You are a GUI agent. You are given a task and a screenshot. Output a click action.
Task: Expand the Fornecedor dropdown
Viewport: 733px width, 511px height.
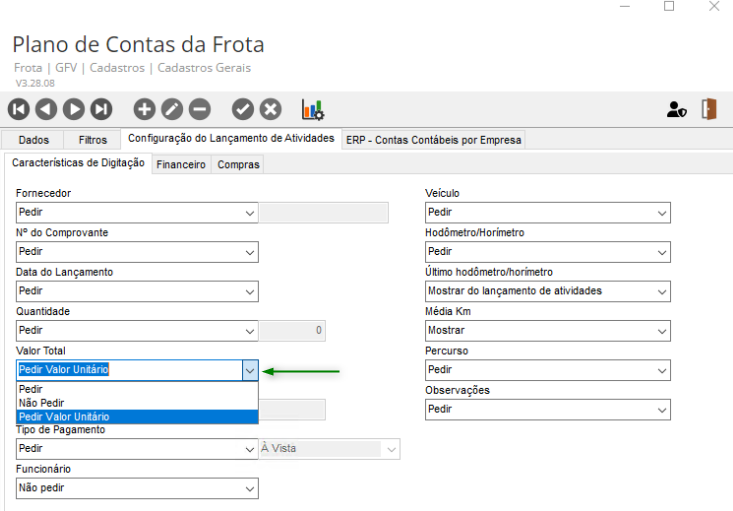click(x=250, y=213)
